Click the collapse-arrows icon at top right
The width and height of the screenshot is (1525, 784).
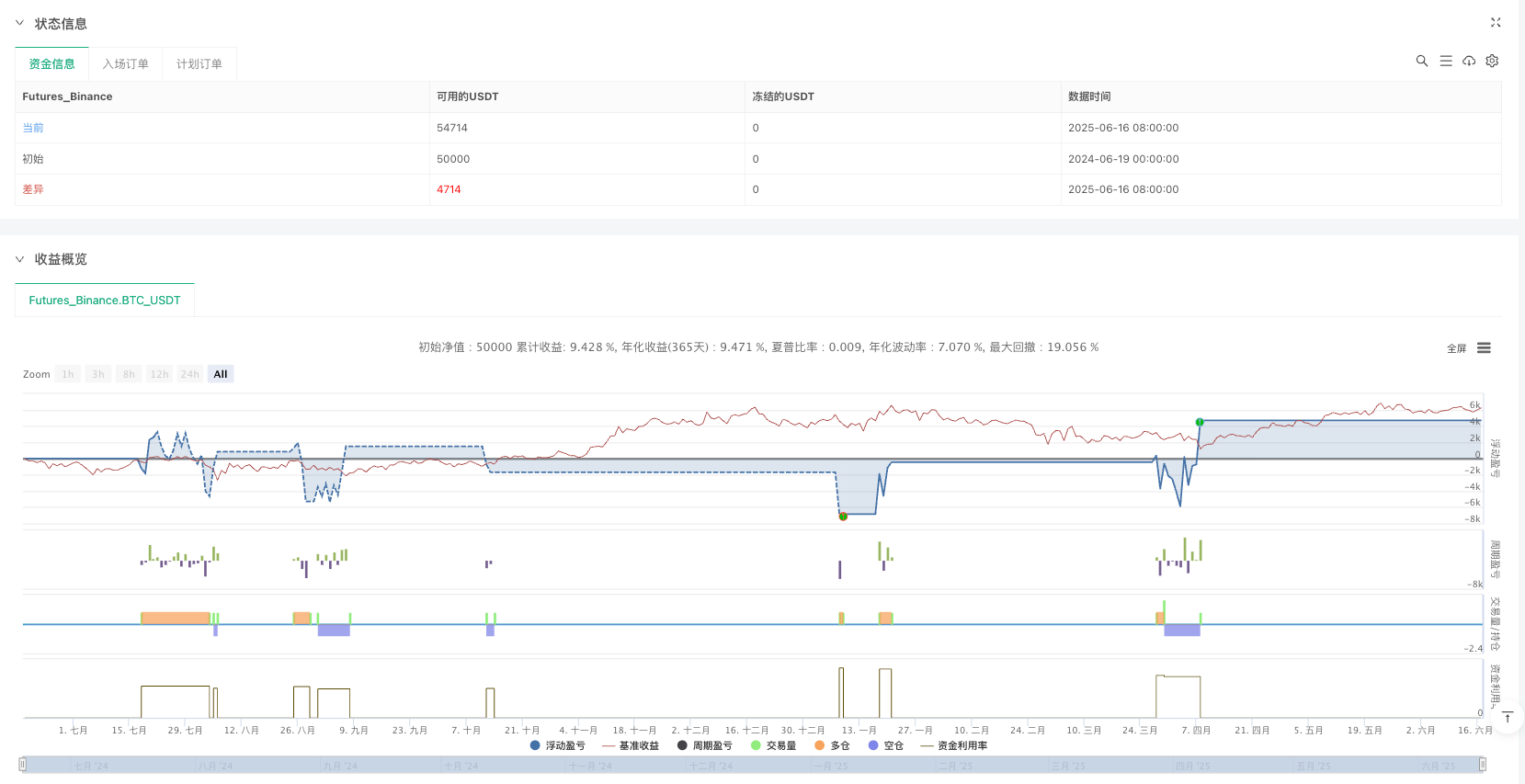tap(1495, 23)
